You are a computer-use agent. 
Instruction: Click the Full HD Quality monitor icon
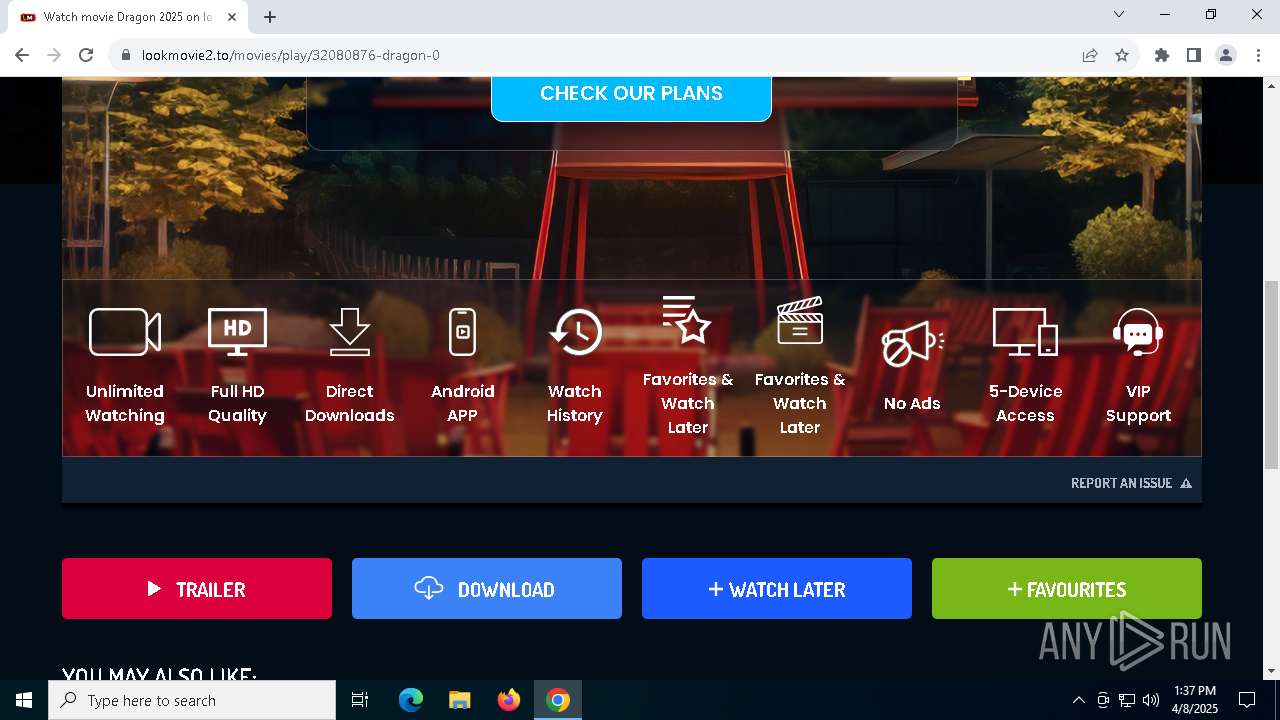(237, 332)
